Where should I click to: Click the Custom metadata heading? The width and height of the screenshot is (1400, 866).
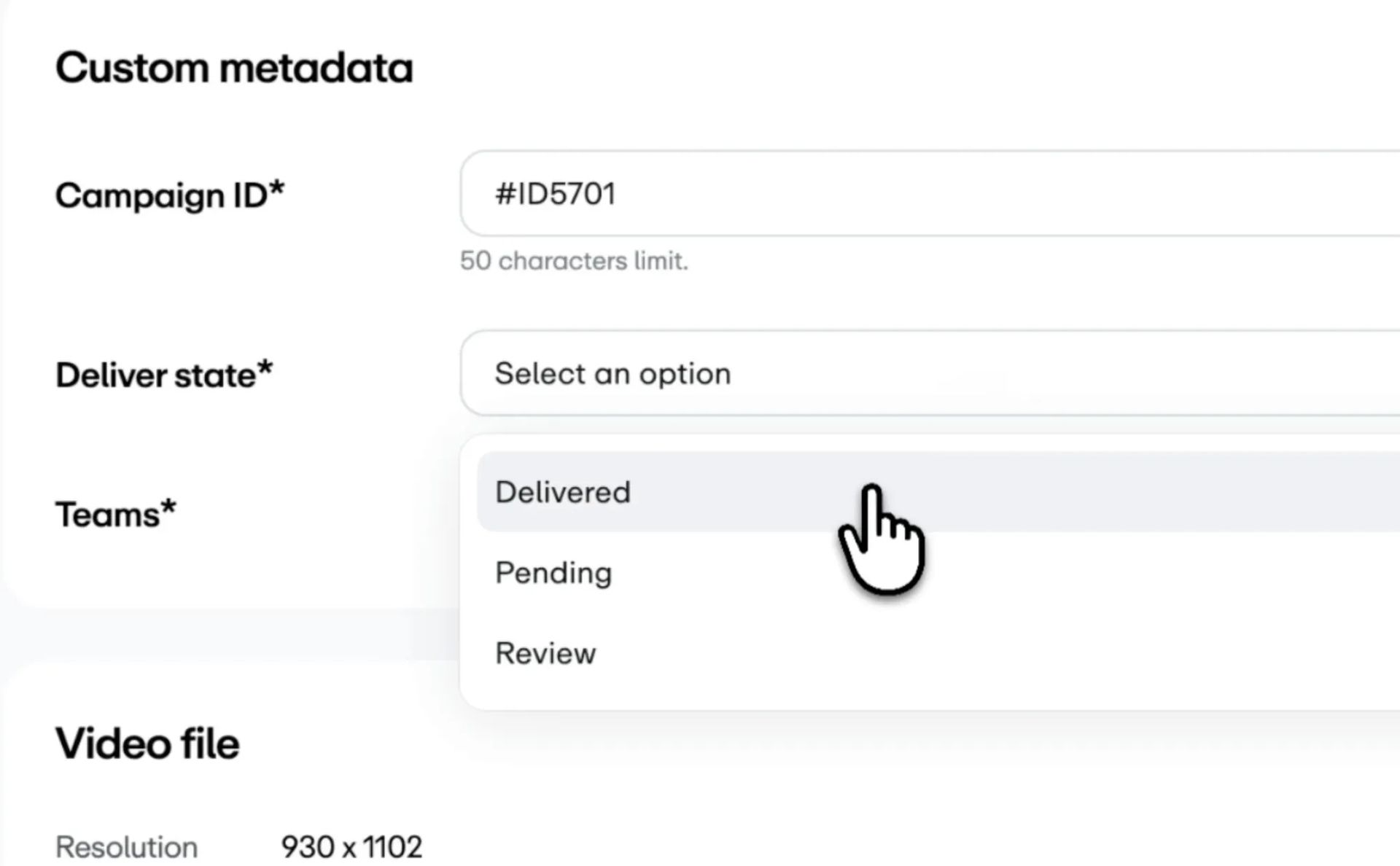tap(234, 68)
